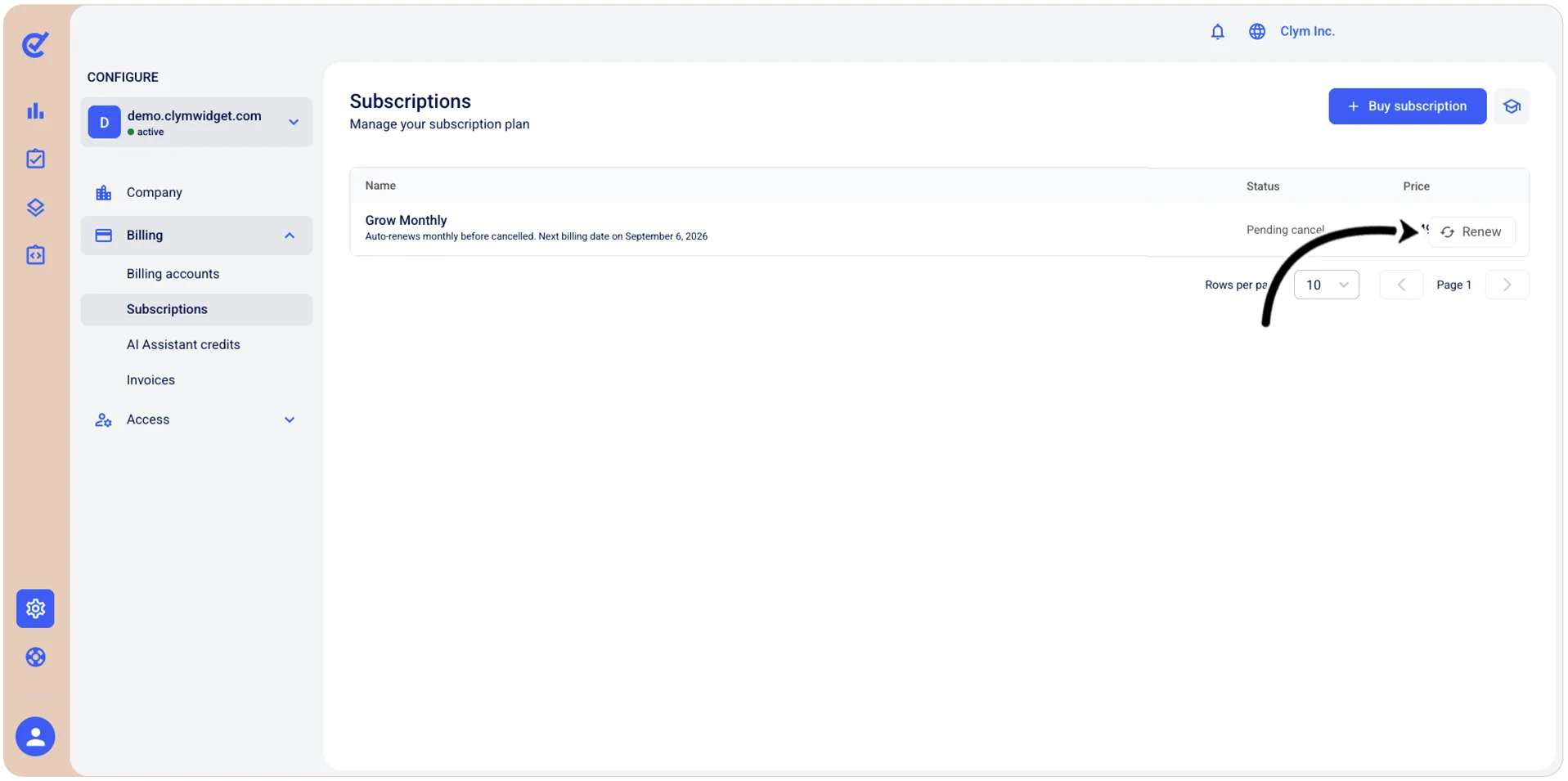Open AI Assistant credits page
Image resolution: width=1568 pixels, height=781 pixels.
click(183, 345)
